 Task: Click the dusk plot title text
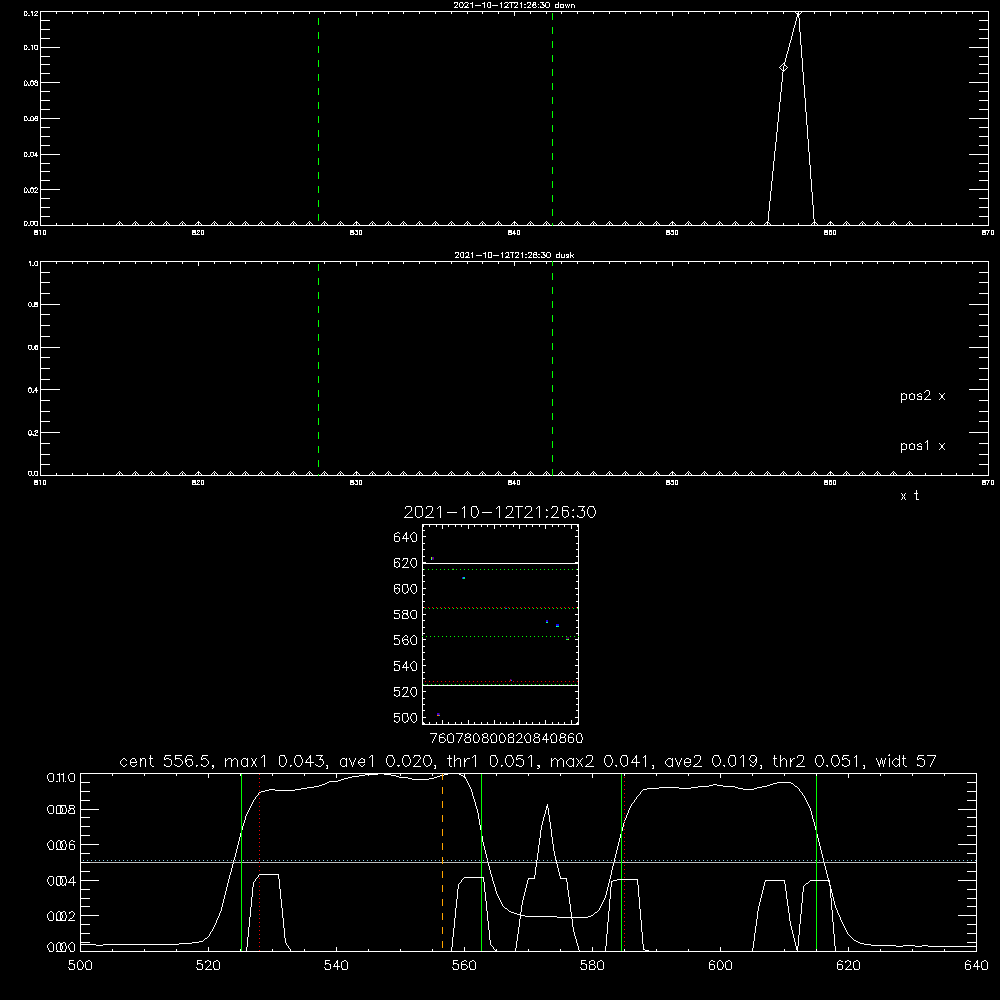[514, 255]
